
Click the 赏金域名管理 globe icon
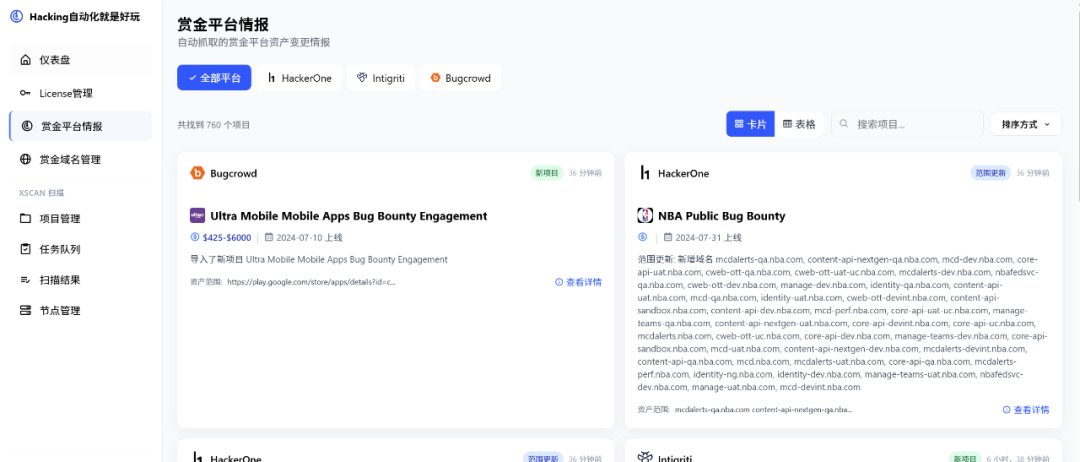[25, 160]
